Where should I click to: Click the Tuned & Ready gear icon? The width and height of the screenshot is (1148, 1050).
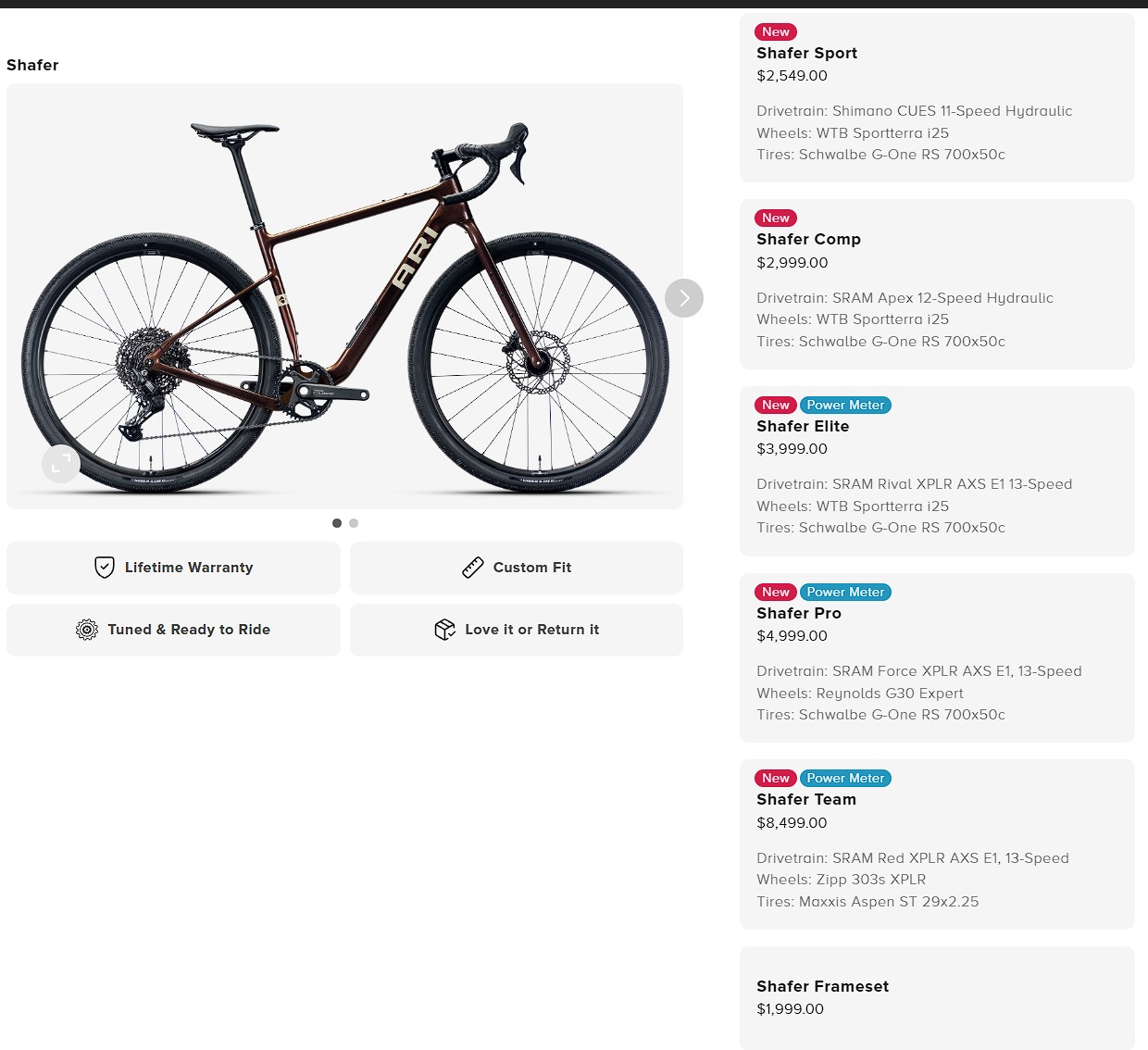click(87, 630)
